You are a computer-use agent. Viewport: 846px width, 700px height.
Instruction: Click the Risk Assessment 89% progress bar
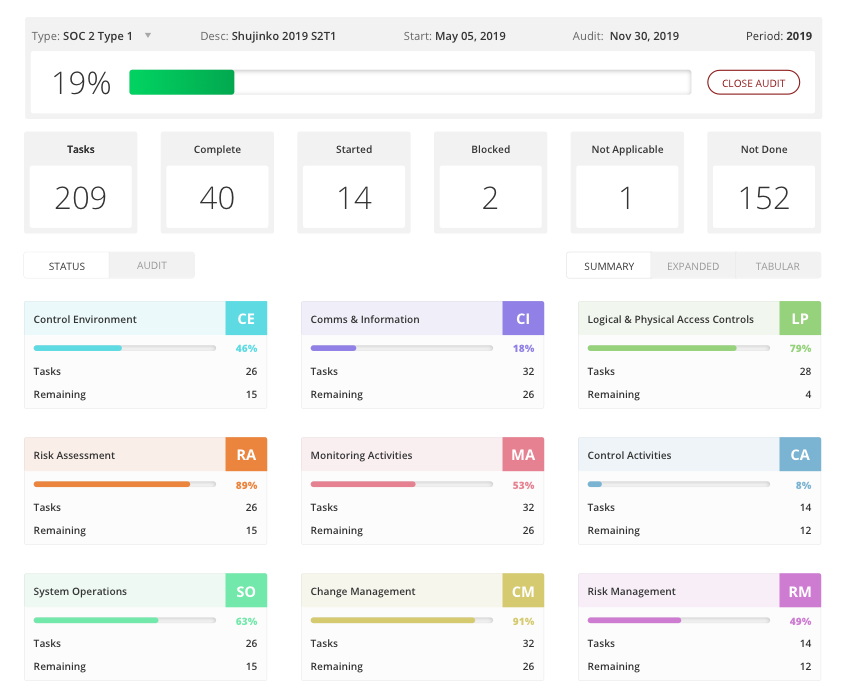point(125,484)
